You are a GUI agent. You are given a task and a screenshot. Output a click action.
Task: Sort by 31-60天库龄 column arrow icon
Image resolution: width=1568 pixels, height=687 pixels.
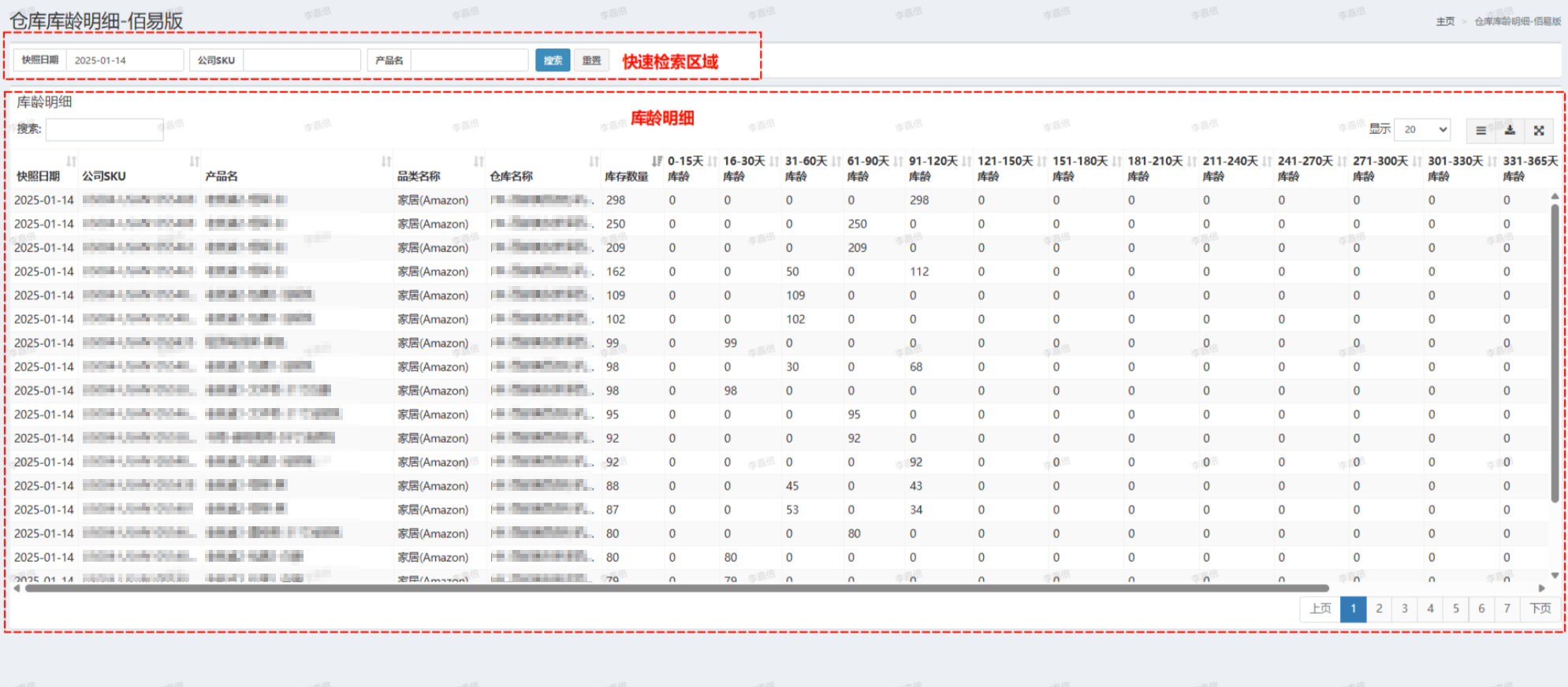(x=836, y=161)
